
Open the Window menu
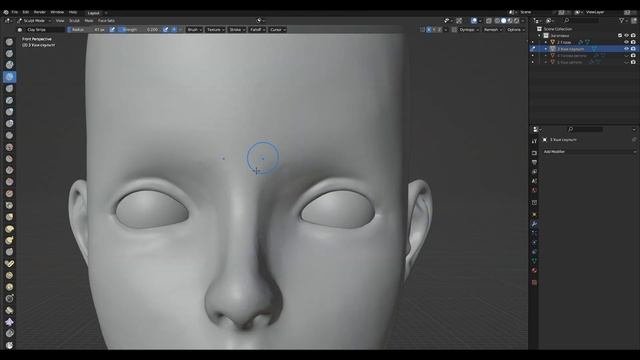click(x=57, y=12)
